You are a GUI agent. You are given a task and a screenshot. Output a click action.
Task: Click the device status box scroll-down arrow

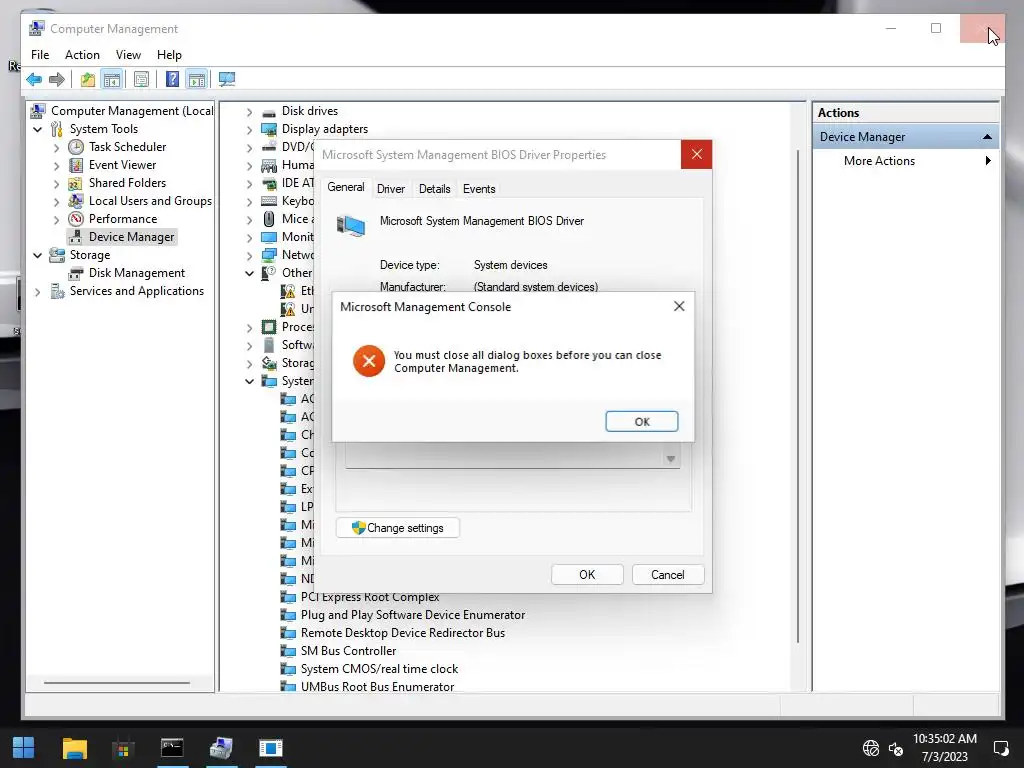[x=671, y=459]
